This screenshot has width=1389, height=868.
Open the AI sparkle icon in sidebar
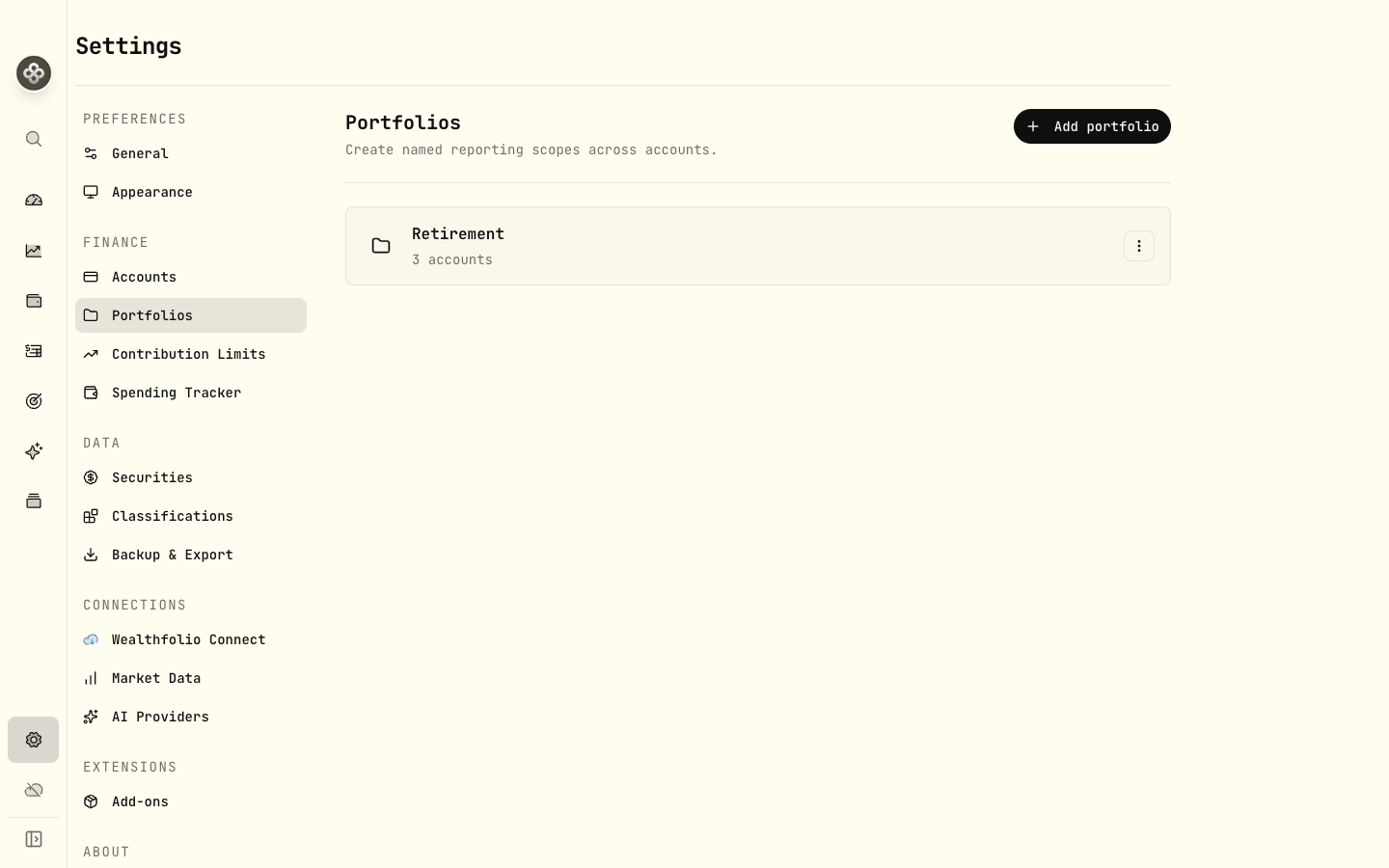[x=34, y=451]
